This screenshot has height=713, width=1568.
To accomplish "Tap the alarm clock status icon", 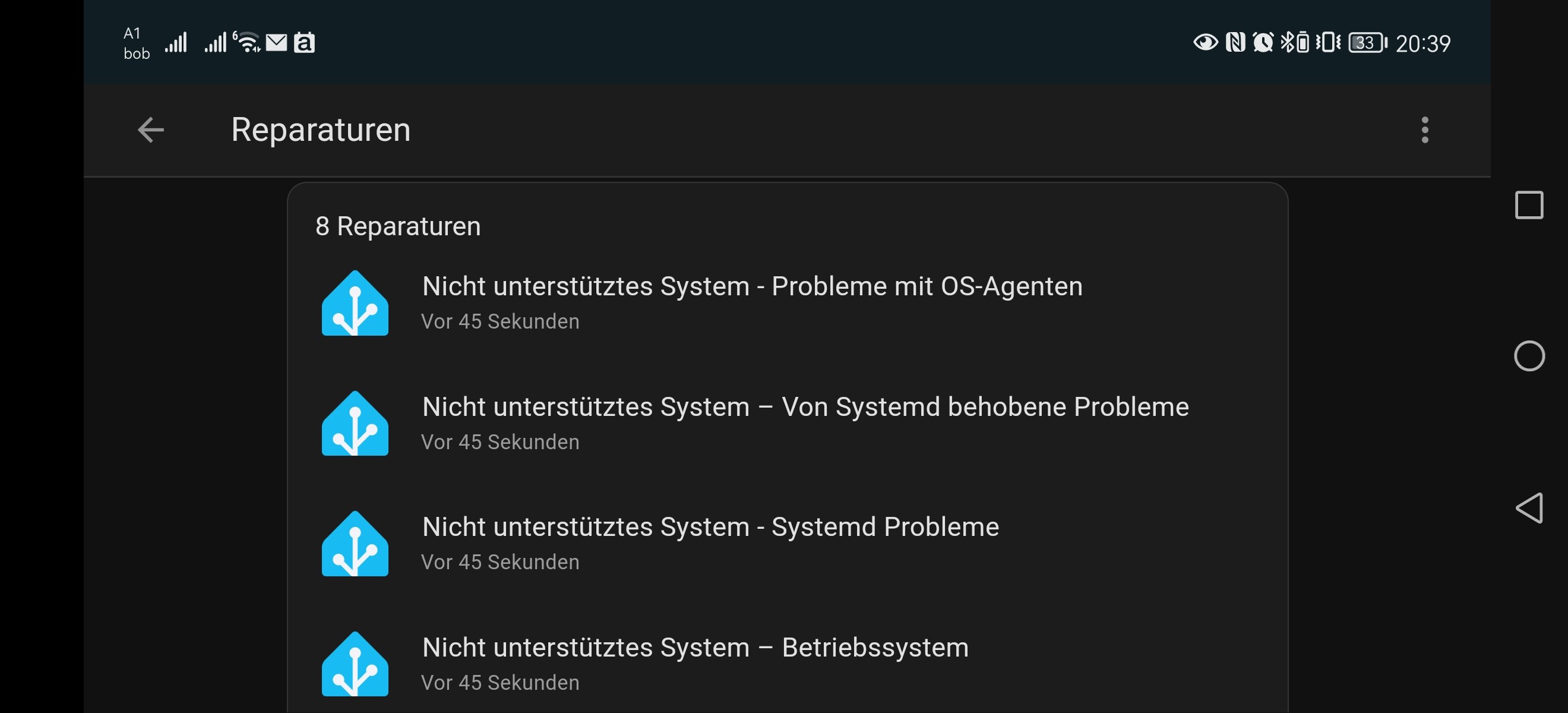I will pos(1263,42).
